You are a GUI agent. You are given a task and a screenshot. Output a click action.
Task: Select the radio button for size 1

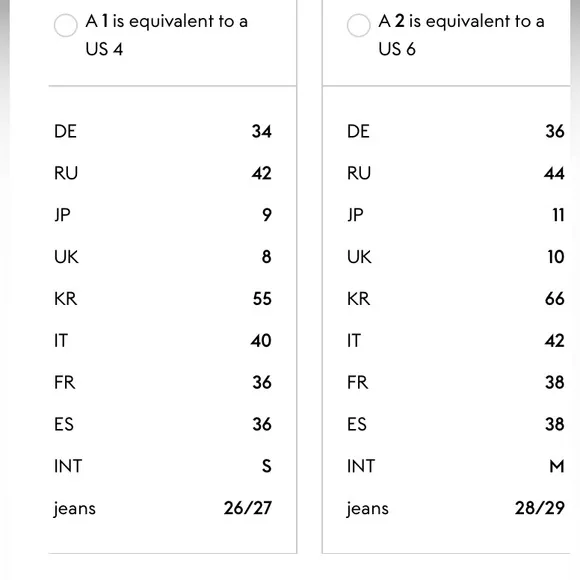[x=65, y=25]
